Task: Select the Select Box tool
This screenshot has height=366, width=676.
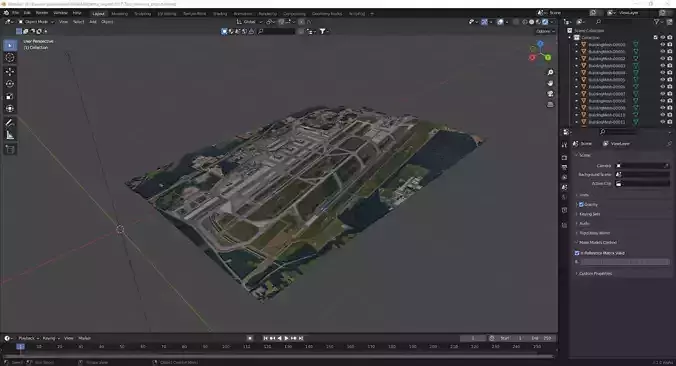Action: 10,45
